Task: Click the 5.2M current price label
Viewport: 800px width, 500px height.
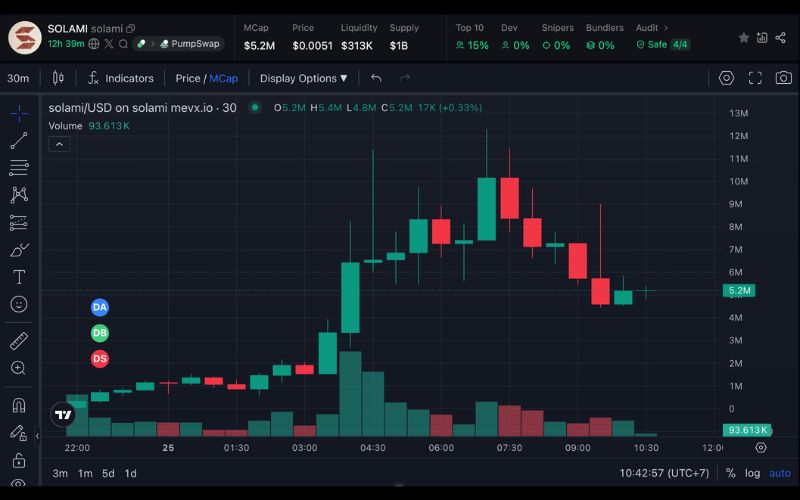Action: pos(739,290)
